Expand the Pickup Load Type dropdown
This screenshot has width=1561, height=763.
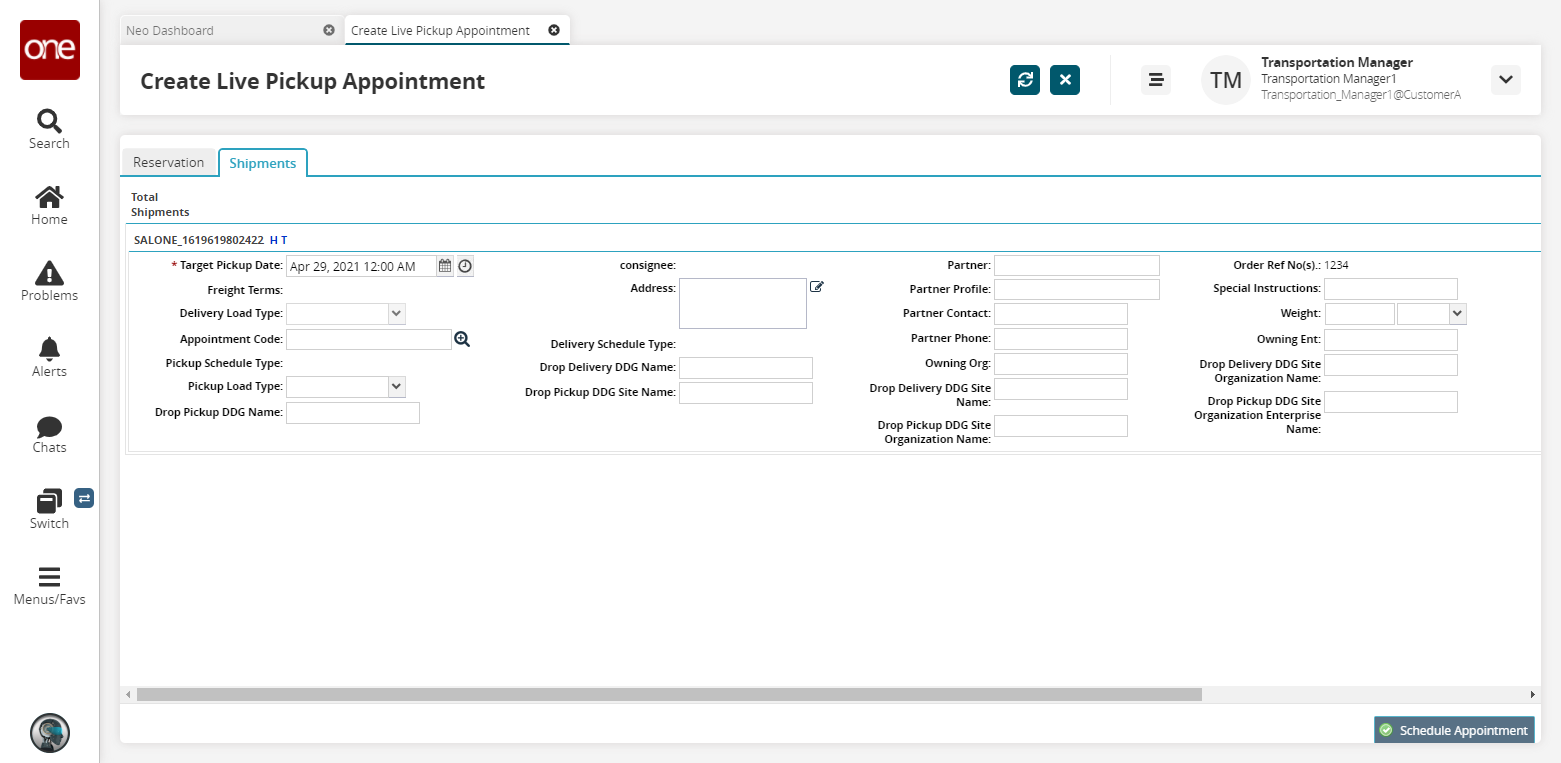397,386
